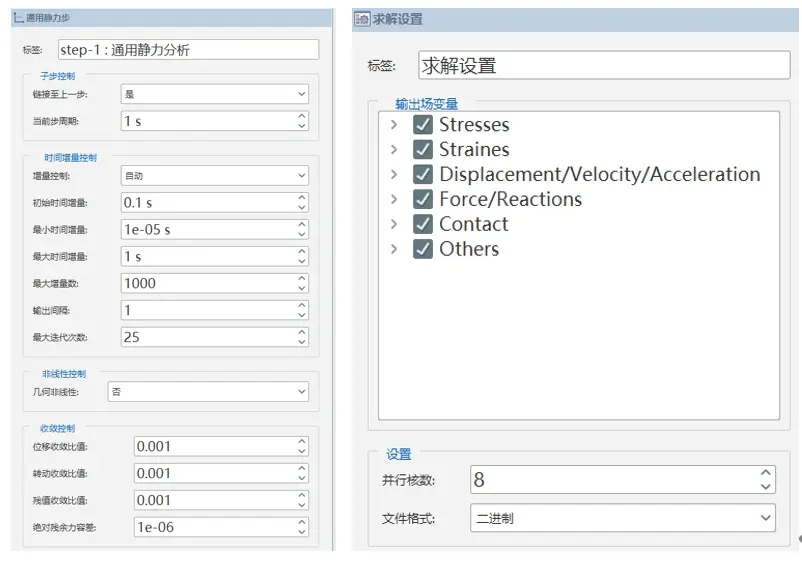
Task: Increase the 位移收敛比值 value
Action: 302,442
